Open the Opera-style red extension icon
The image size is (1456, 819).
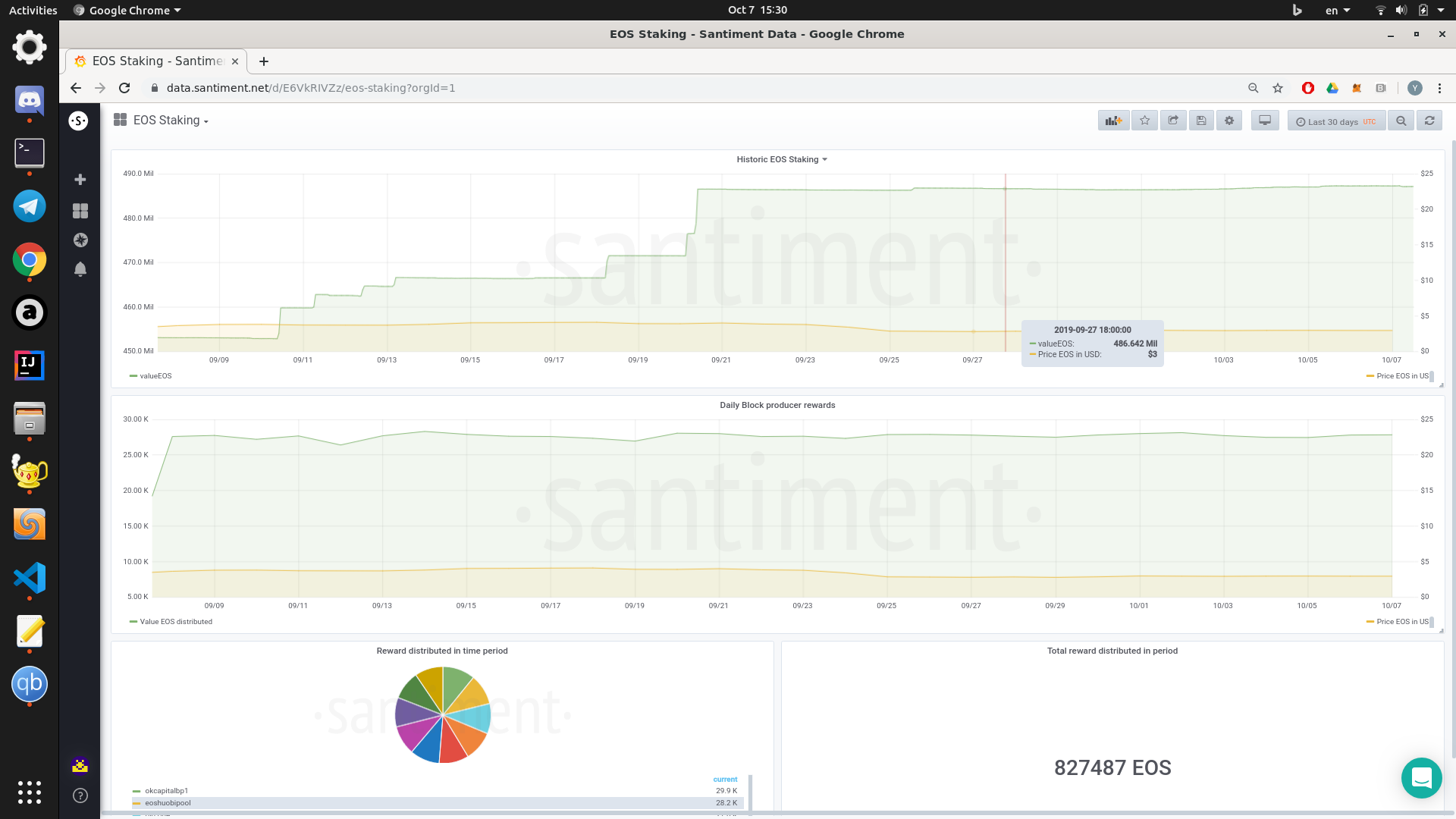click(x=1308, y=88)
